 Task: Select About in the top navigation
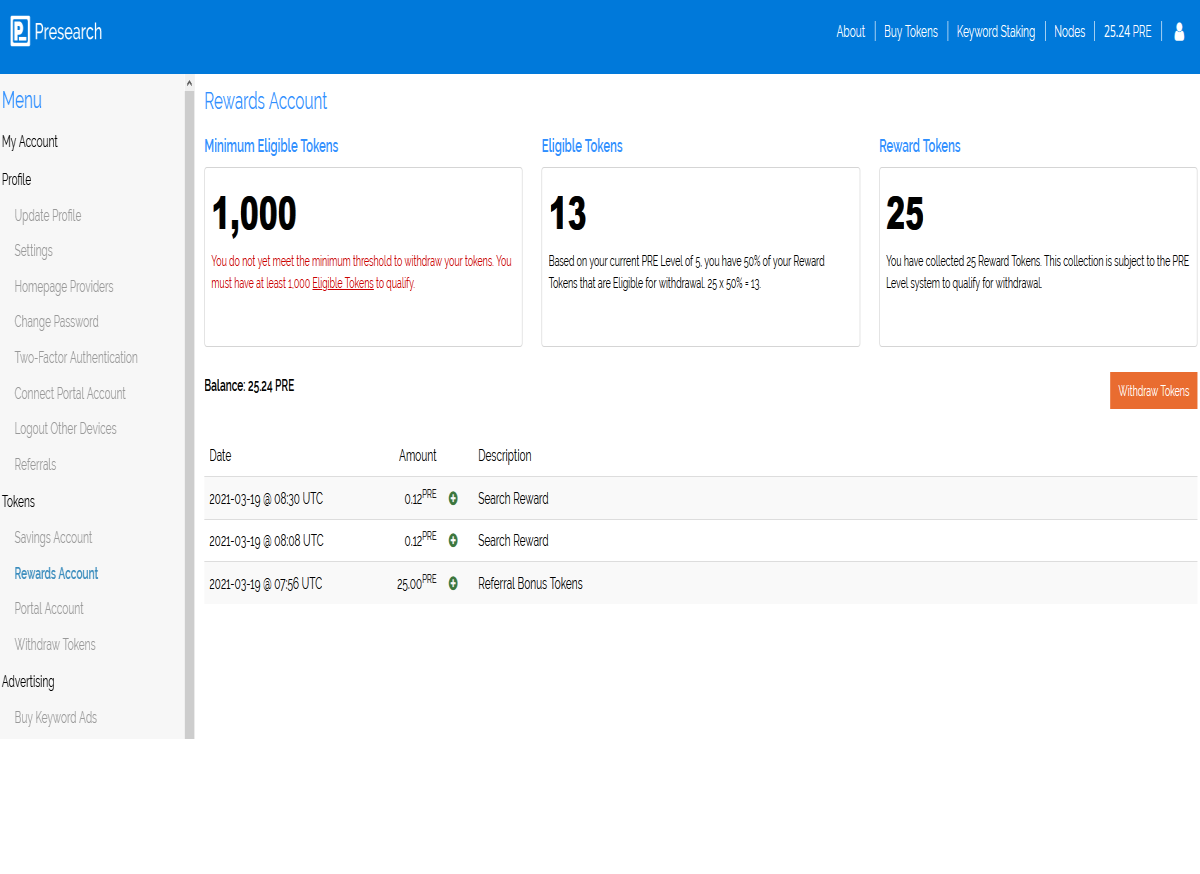(850, 31)
